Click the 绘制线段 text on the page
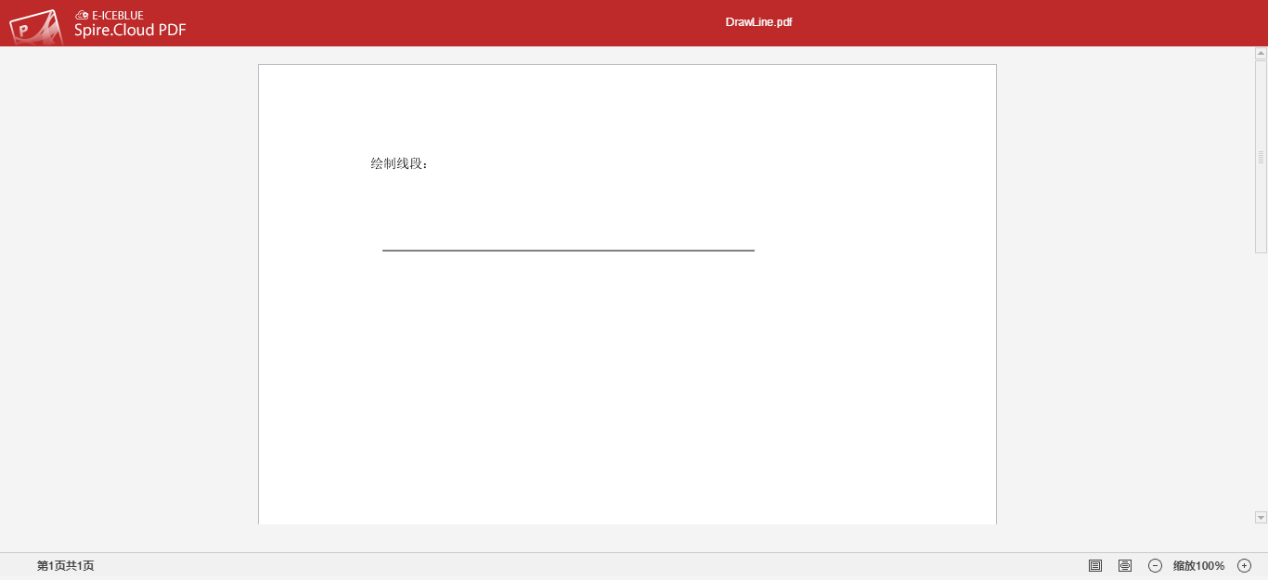This screenshot has width=1268, height=580. point(397,161)
